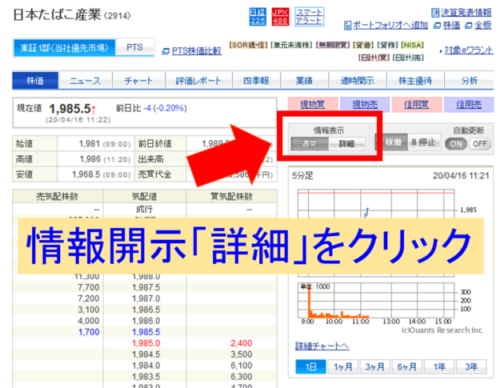This screenshot has width=500, height=388.
Task: Open 評価レポート tab
Action: (199, 81)
